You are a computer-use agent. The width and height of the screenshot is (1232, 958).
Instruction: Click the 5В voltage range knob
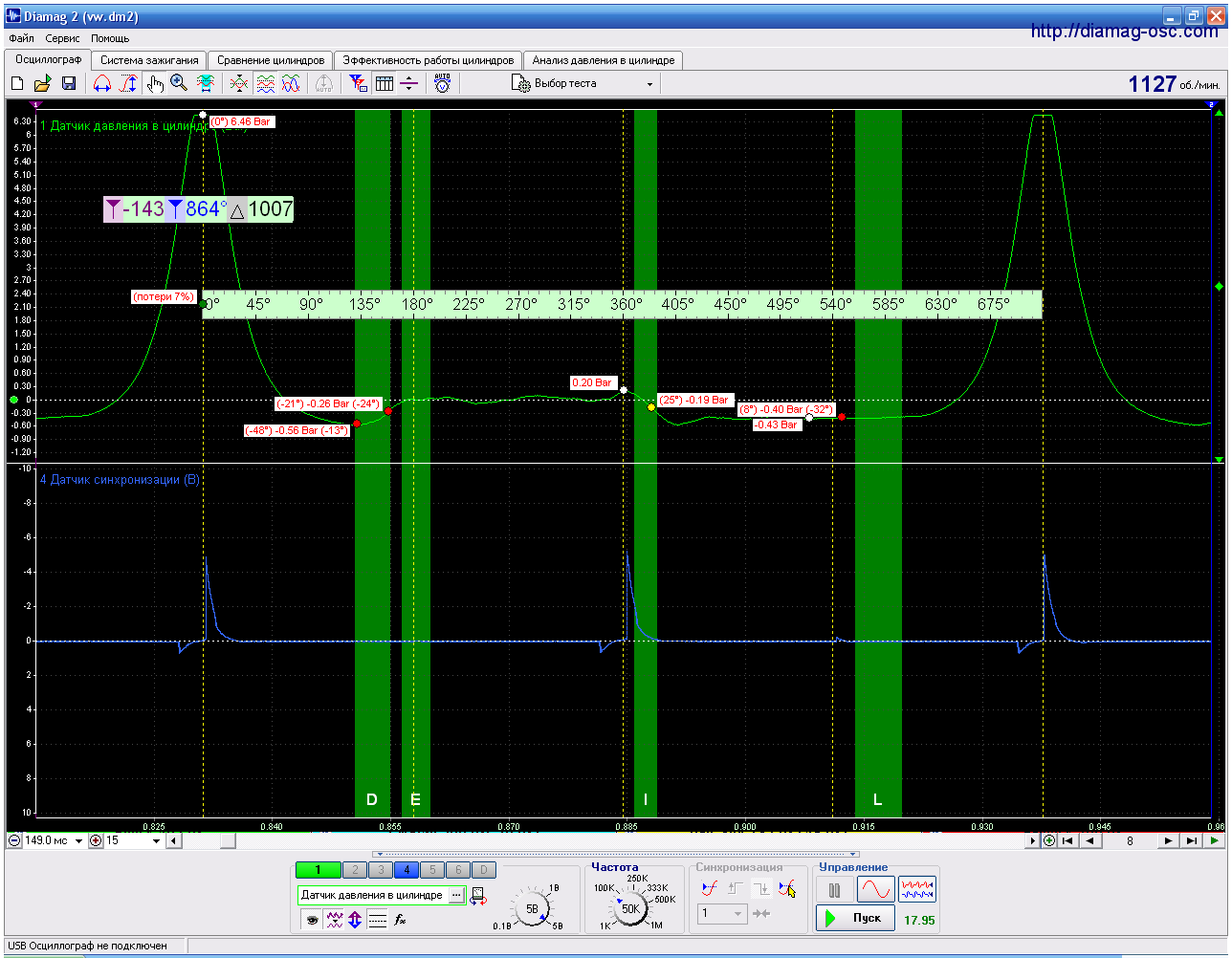[x=532, y=909]
